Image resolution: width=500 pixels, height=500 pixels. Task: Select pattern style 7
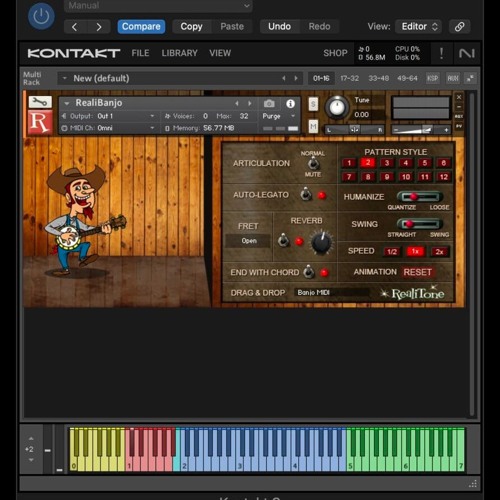349,177
